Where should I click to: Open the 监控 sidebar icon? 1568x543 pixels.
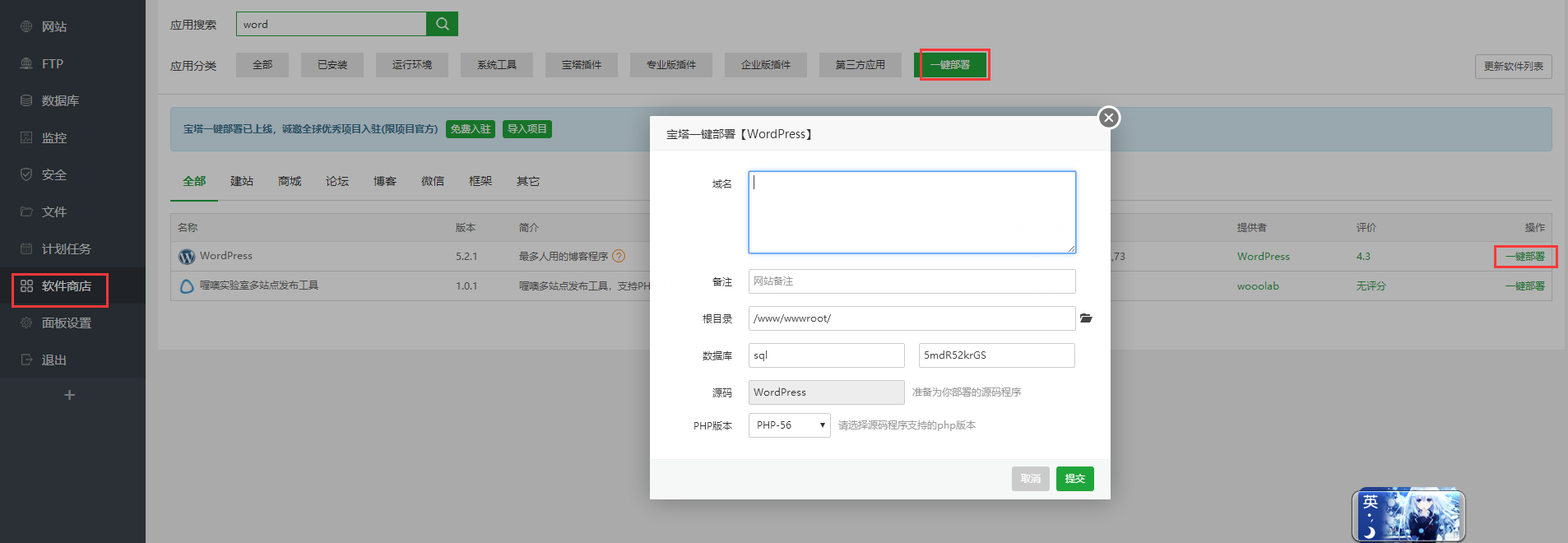(x=26, y=137)
